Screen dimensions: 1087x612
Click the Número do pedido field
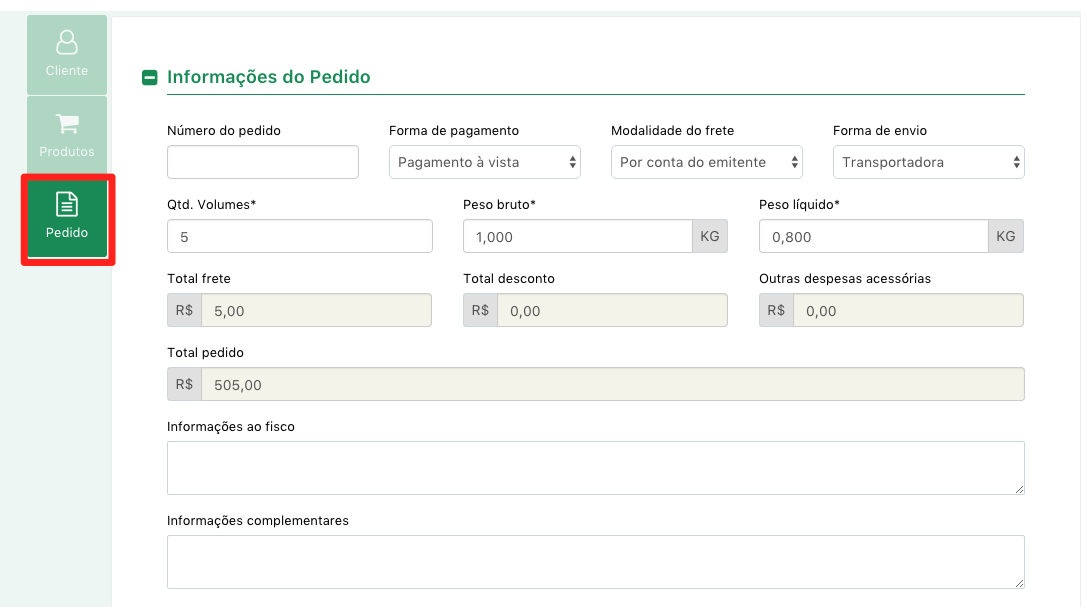tap(263, 162)
